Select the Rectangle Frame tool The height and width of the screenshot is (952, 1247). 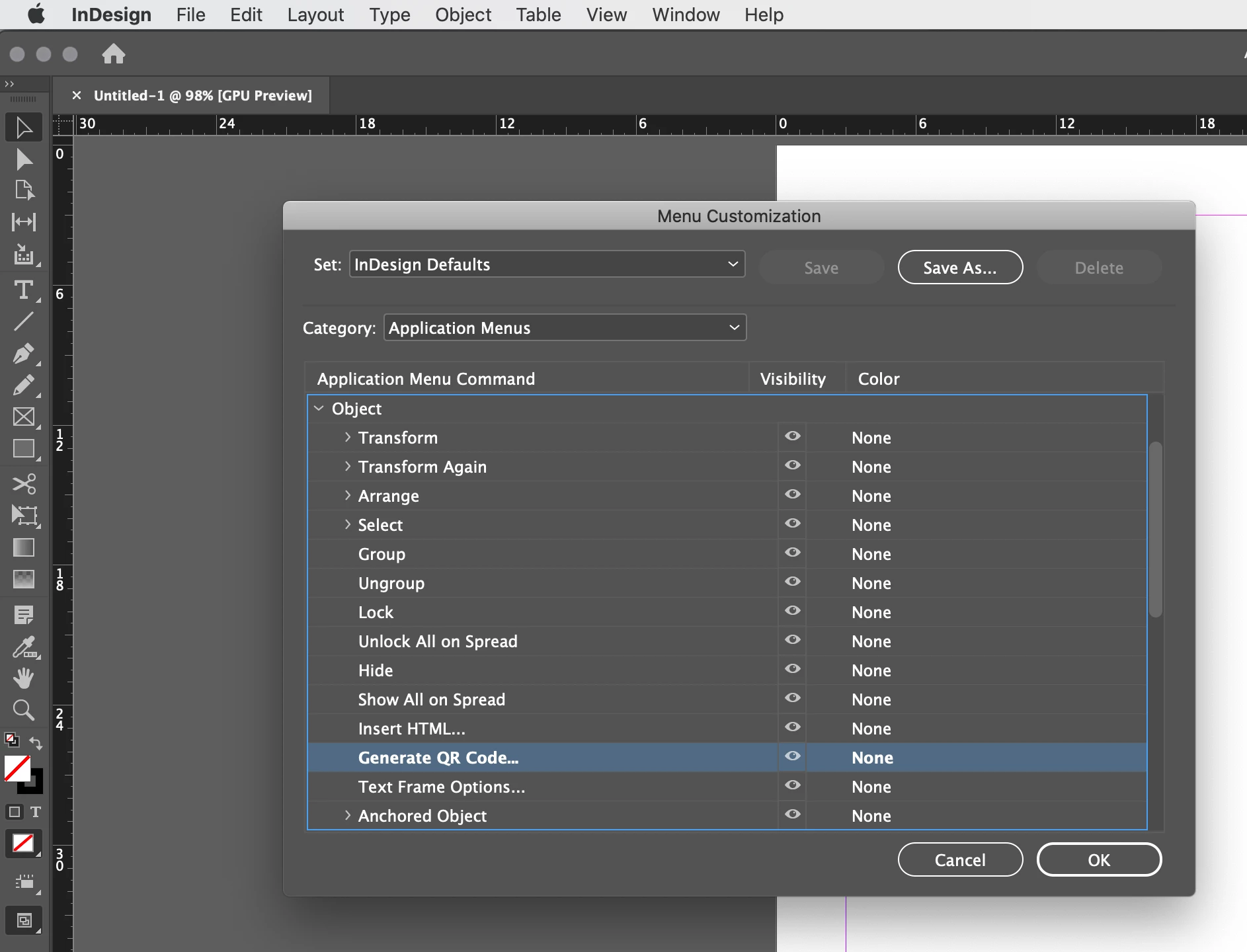(x=24, y=417)
